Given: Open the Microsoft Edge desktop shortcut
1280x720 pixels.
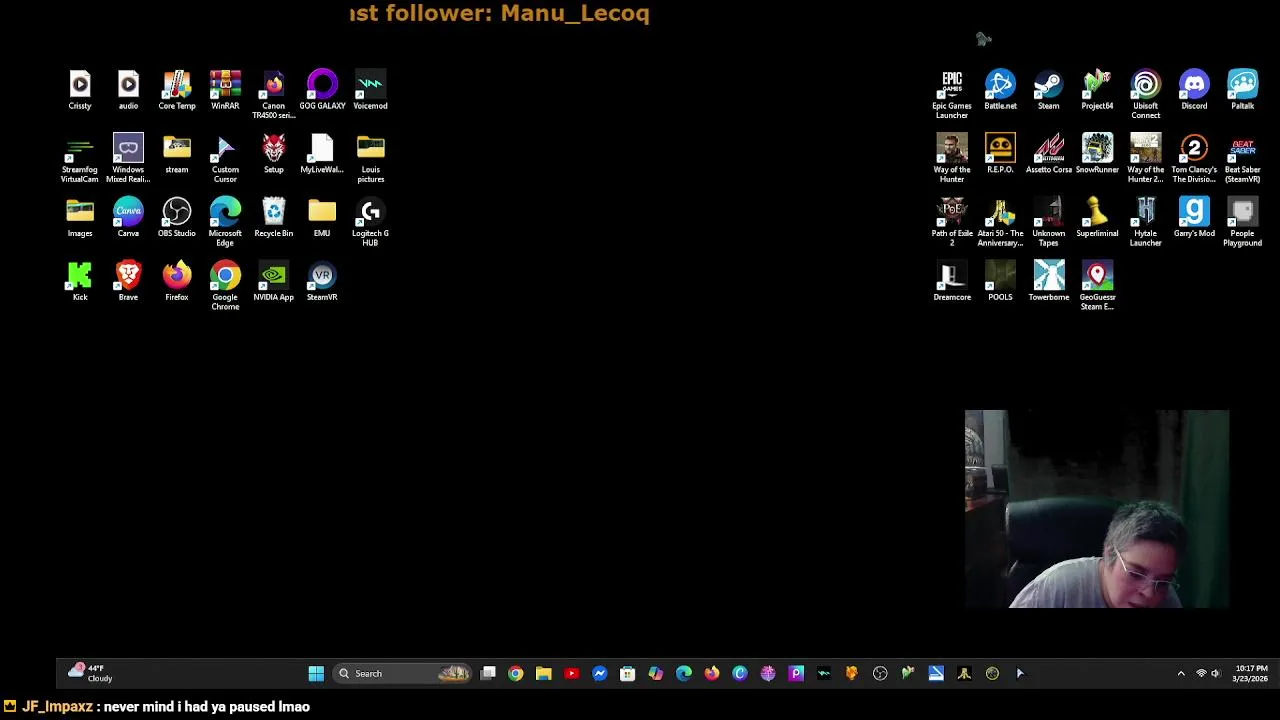Looking at the screenshot, I should (x=225, y=222).
